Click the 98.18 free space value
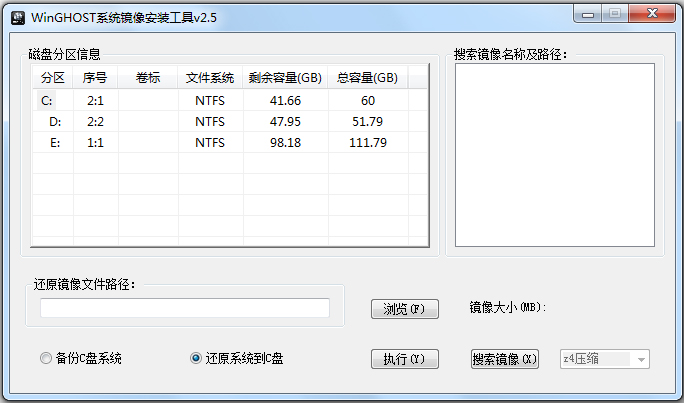684x403 pixels. tap(285, 142)
